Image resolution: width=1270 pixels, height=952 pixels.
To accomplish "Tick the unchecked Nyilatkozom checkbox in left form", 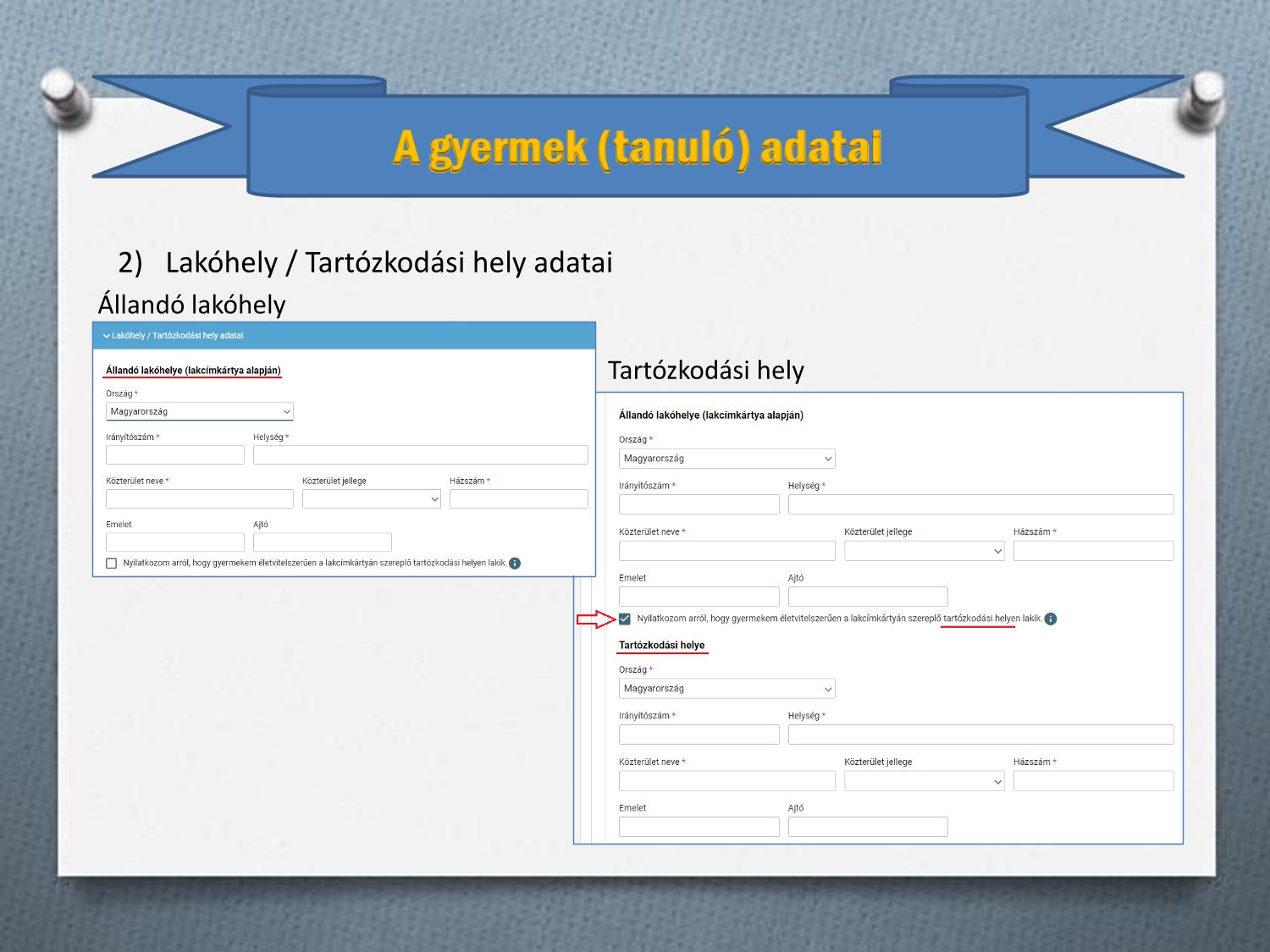I will (112, 564).
